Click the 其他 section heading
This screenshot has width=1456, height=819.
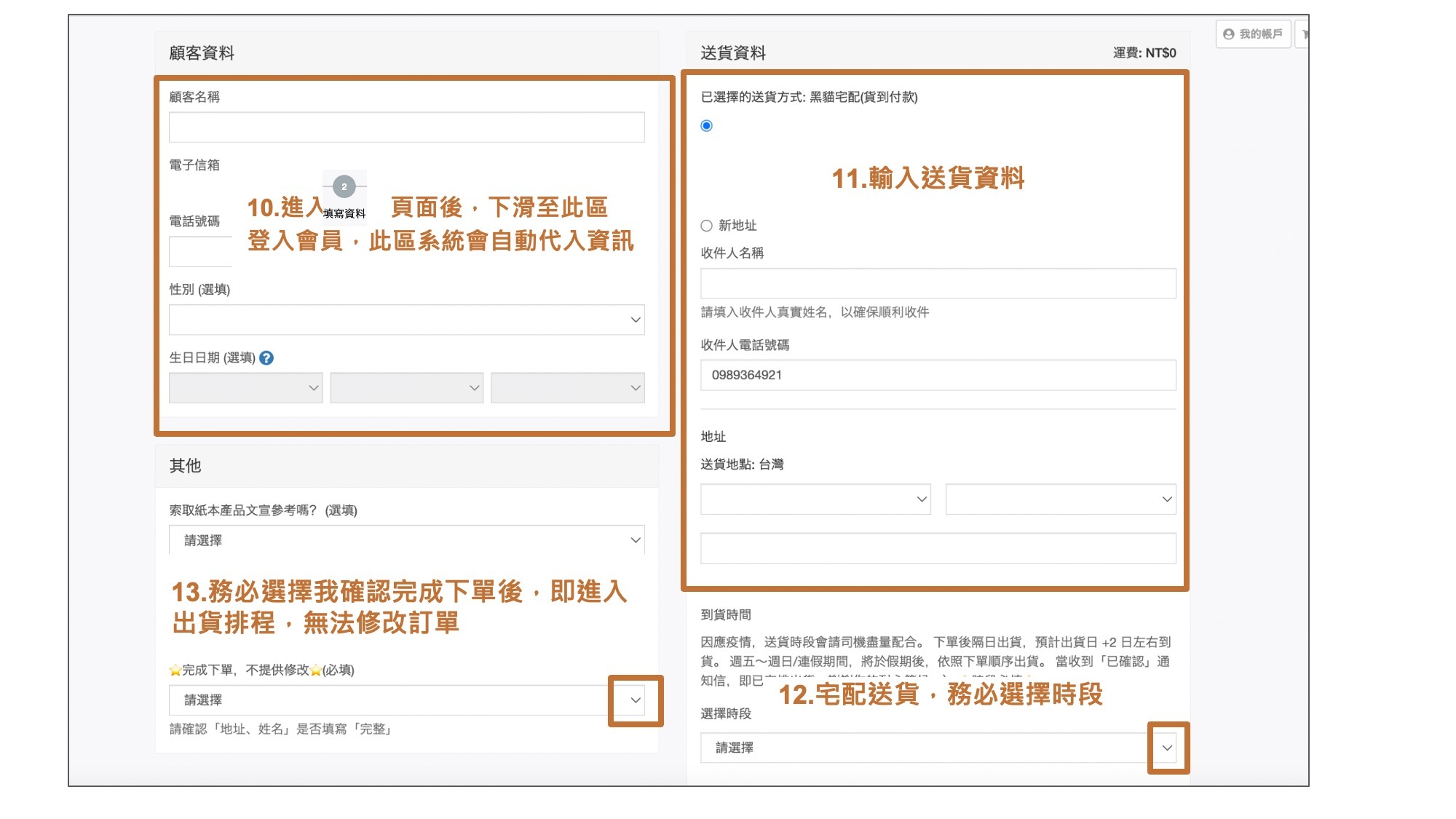[185, 466]
